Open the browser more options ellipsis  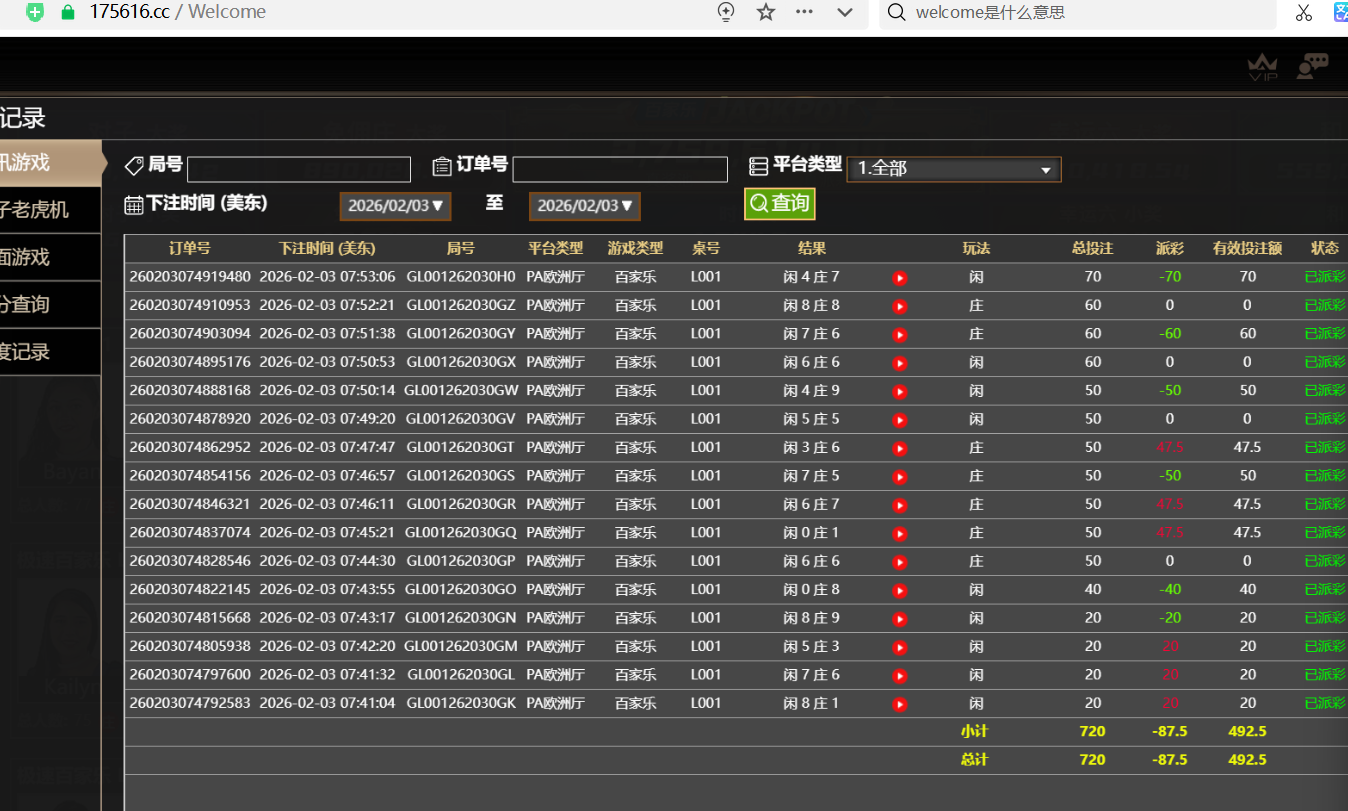click(804, 12)
